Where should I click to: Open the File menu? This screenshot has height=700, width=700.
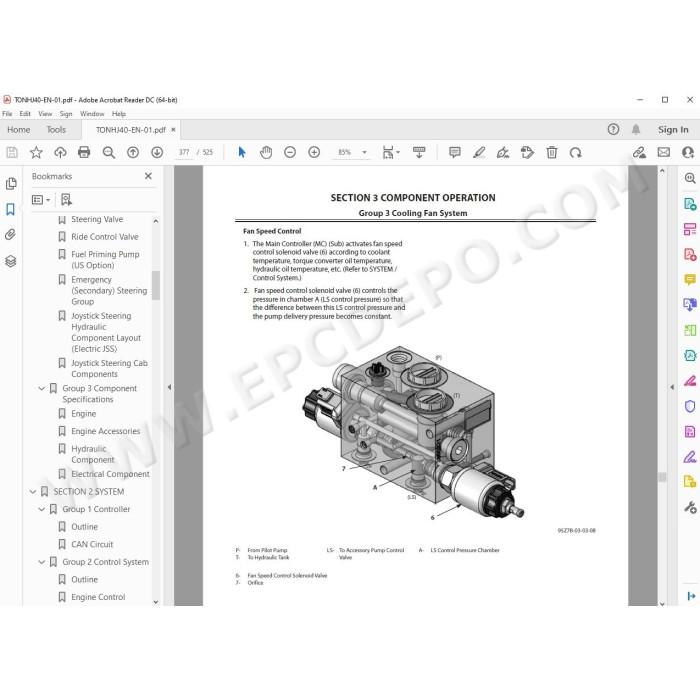click(x=7, y=114)
